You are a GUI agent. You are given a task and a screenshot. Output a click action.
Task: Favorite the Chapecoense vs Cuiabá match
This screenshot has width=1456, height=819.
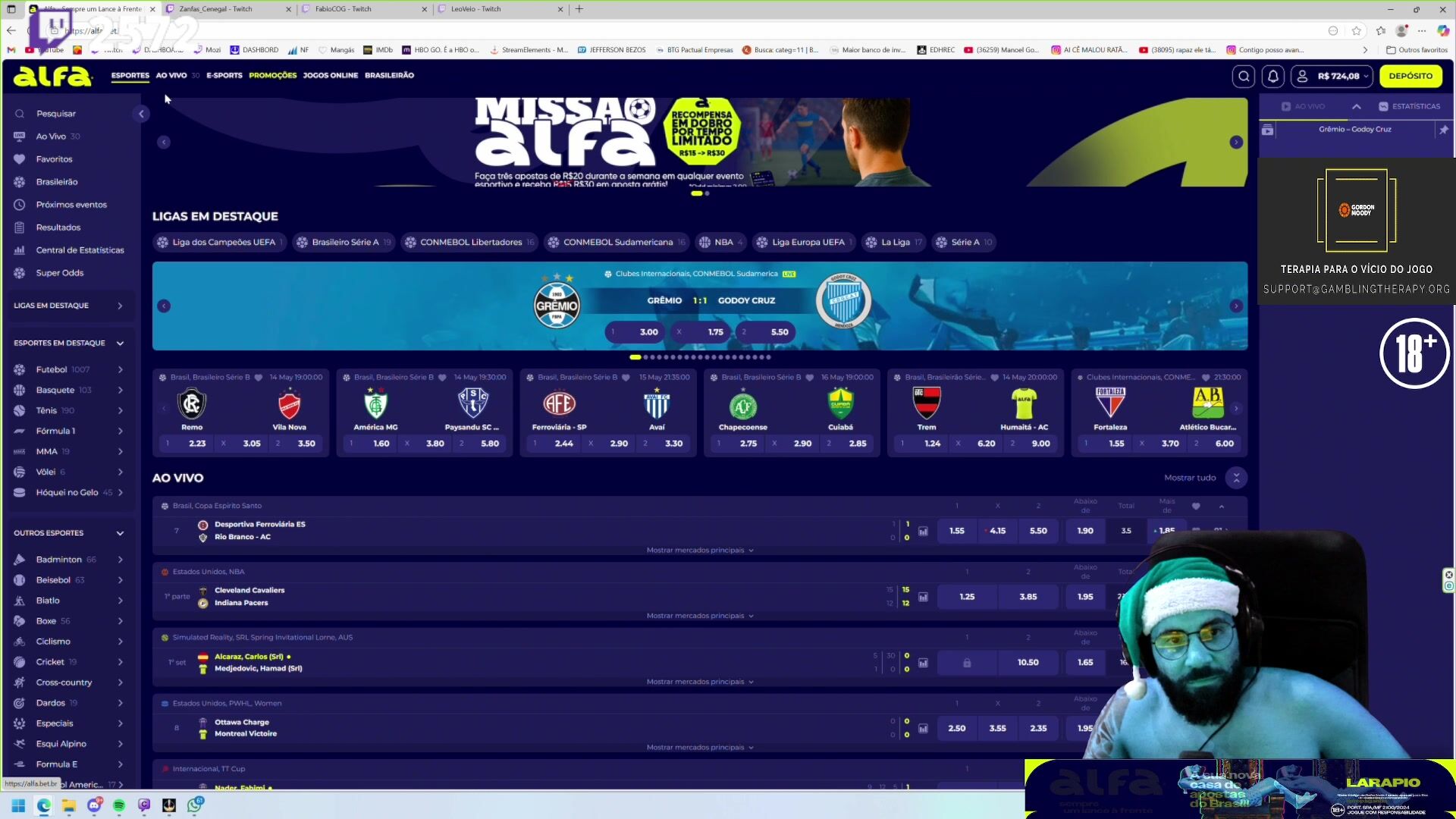pyautogui.click(x=809, y=377)
